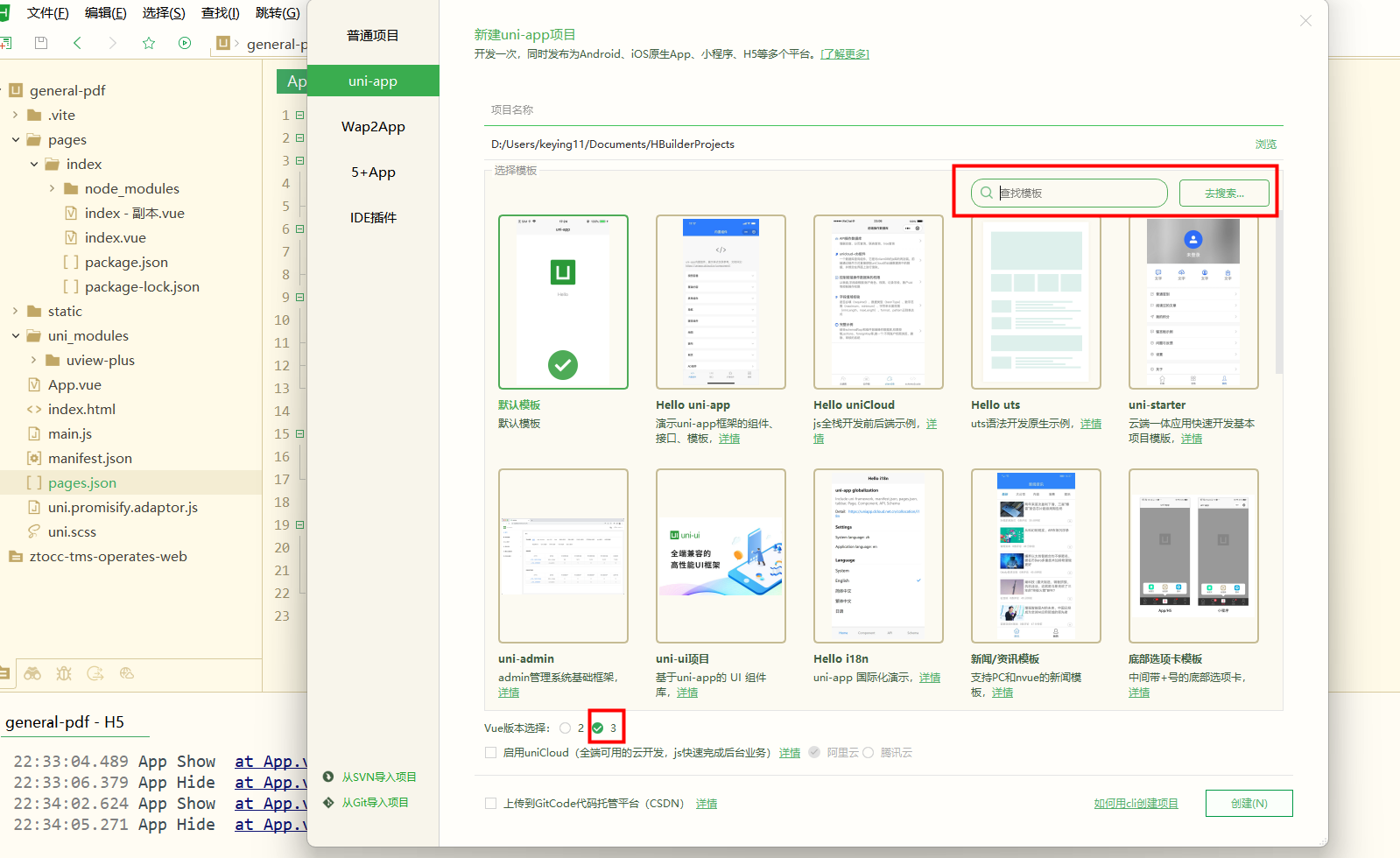The image size is (1400, 858).
Task: Expand the static folder
Action: [16, 311]
